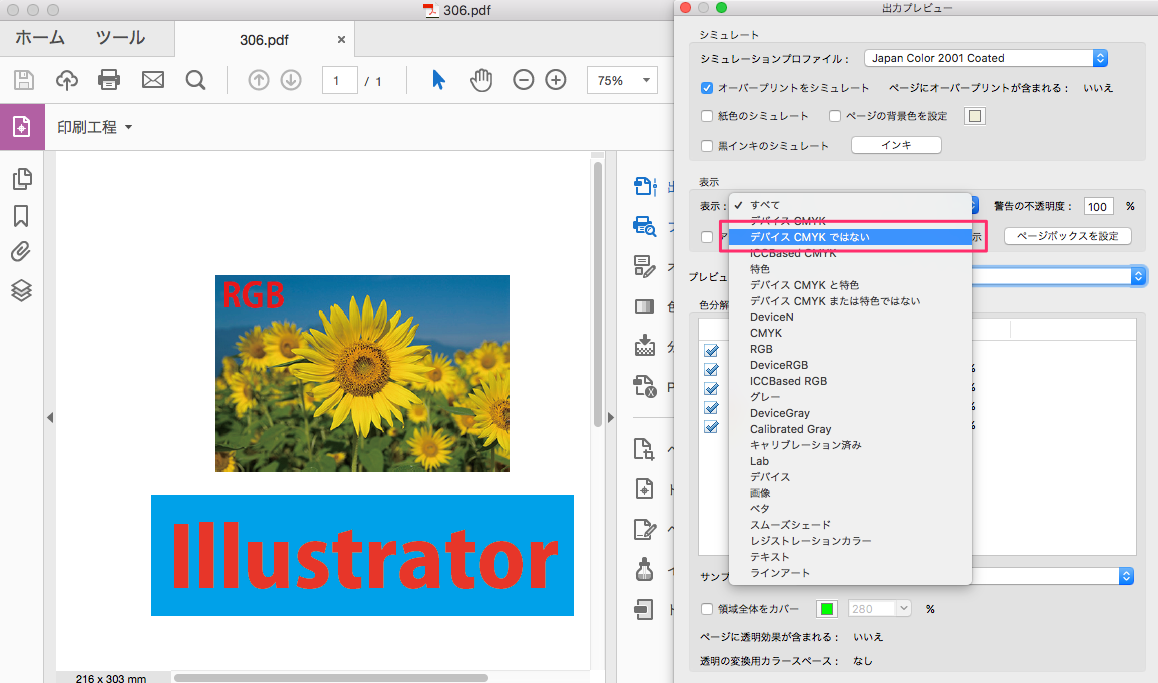This screenshot has height=683, width=1158.
Task: Open the sample size dropdown
Action: point(1126,576)
